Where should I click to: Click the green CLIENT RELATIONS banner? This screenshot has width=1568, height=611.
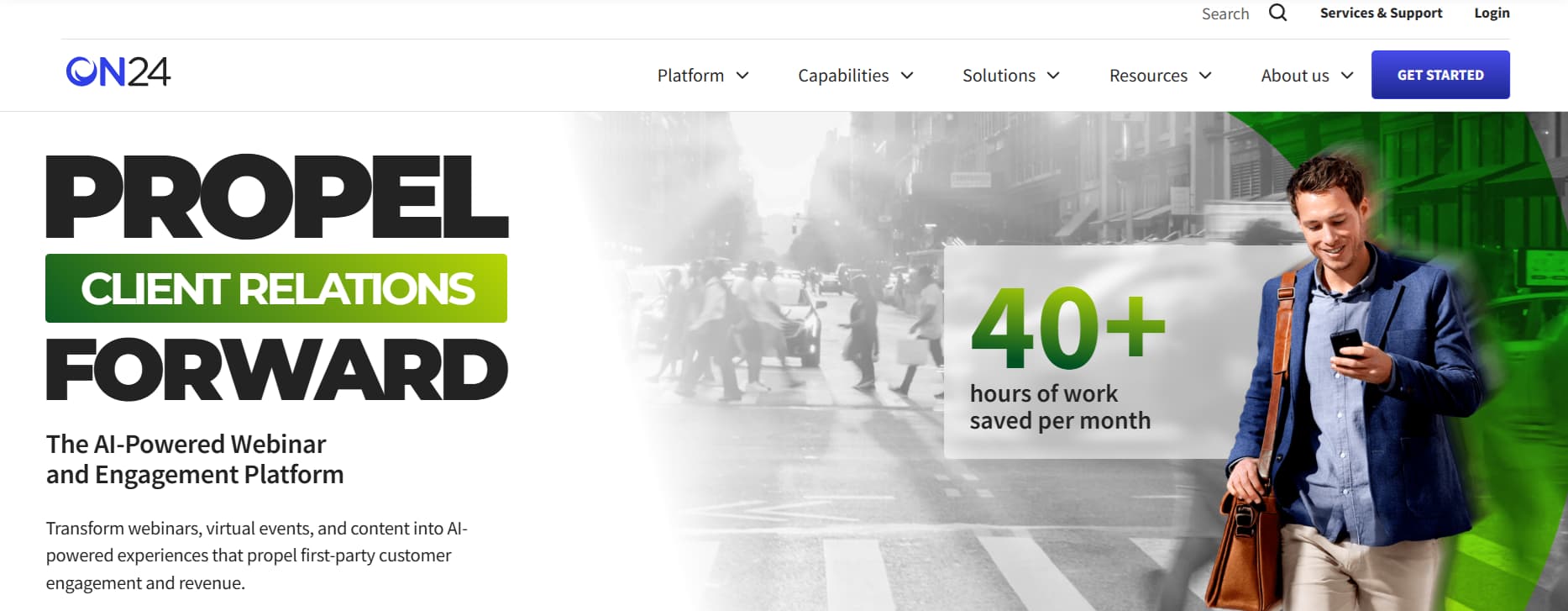pos(276,288)
